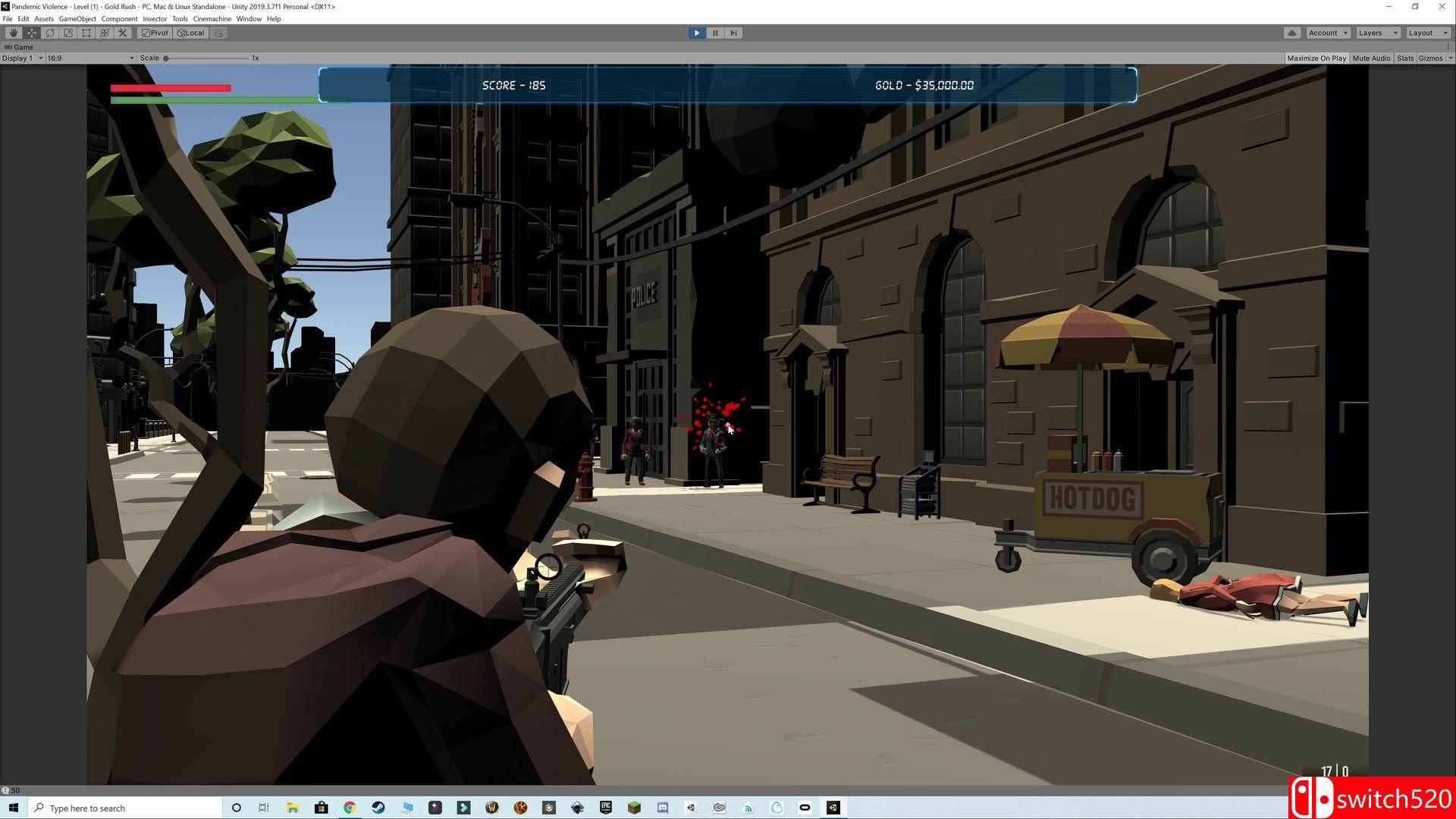Open the Cinemachine menu
Viewport: 1456px width, 819px height.
[212, 19]
